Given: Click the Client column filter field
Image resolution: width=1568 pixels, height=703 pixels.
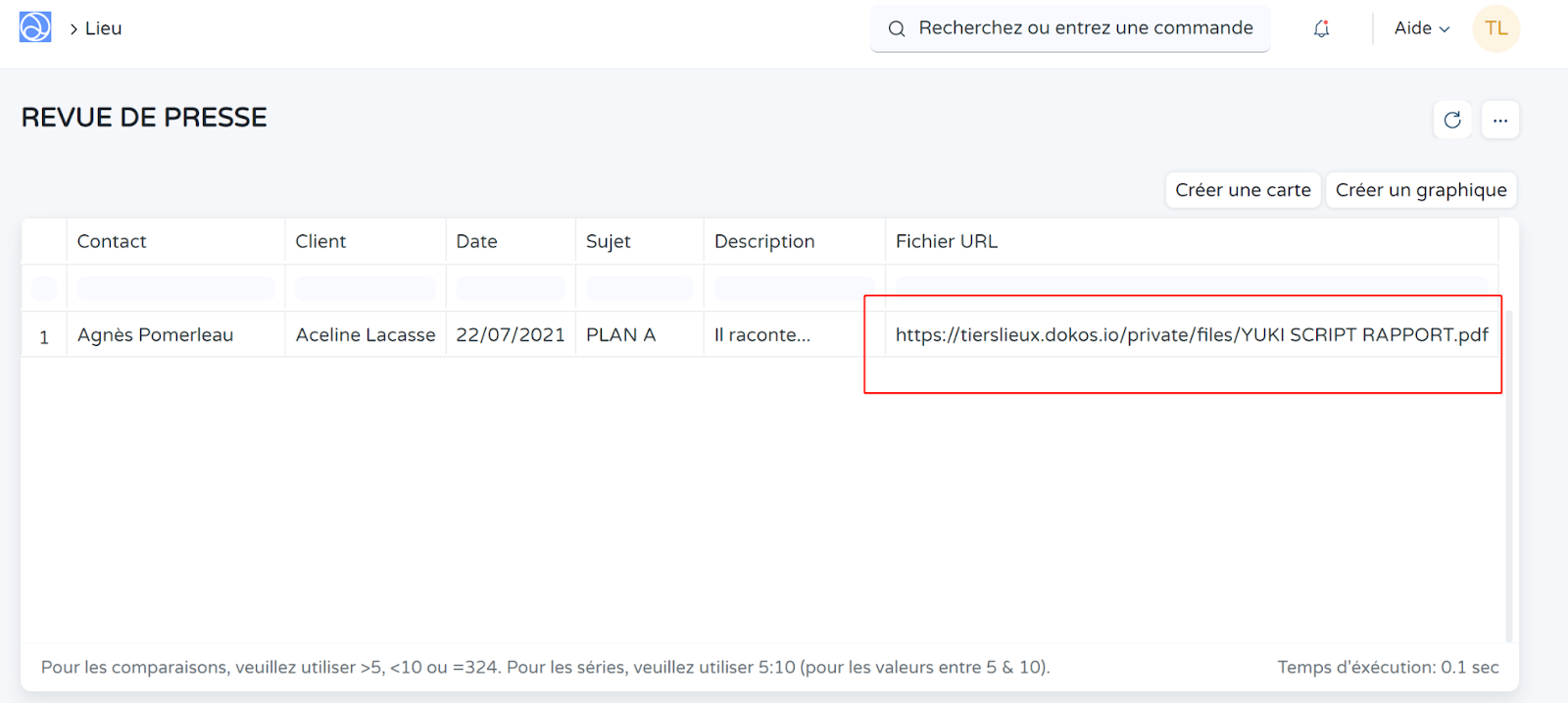Looking at the screenshot, I should click(x=365, y=288).
